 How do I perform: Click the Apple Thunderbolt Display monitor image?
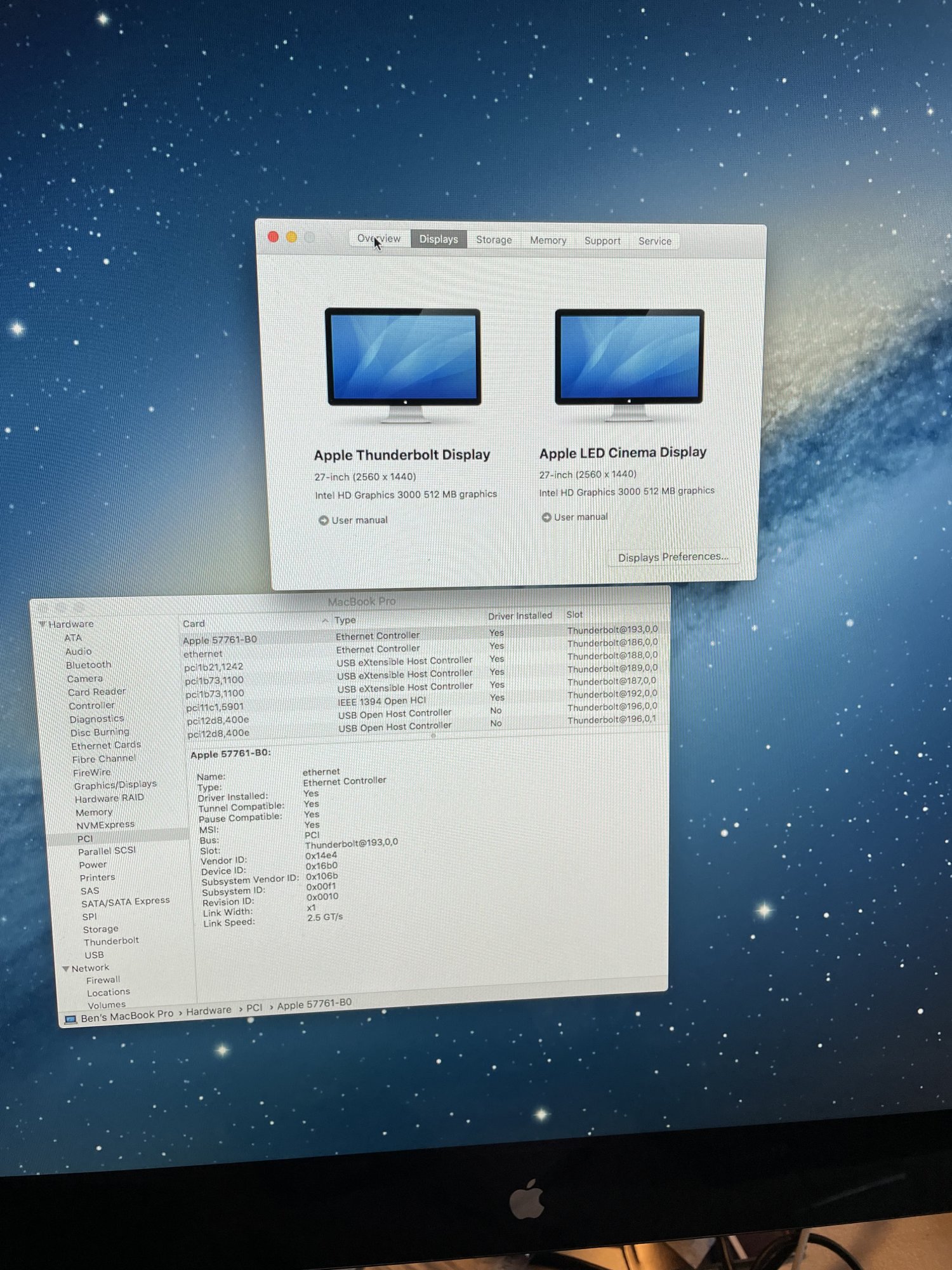[404, 365]
